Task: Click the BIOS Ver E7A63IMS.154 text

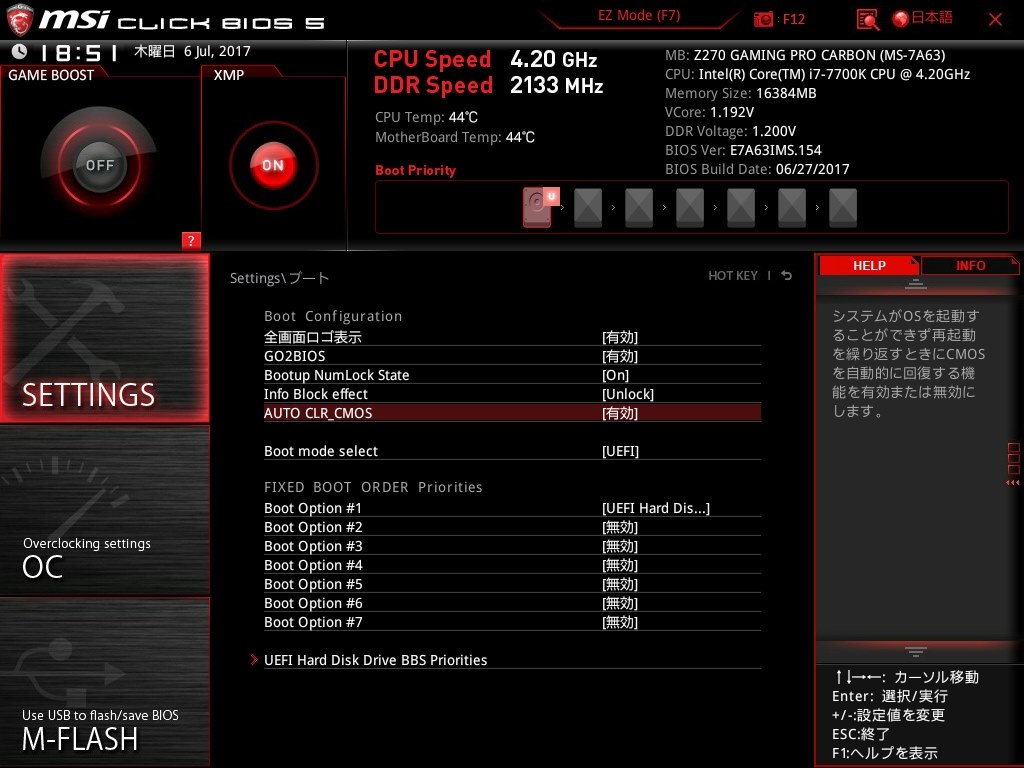Action: (743, 150)
